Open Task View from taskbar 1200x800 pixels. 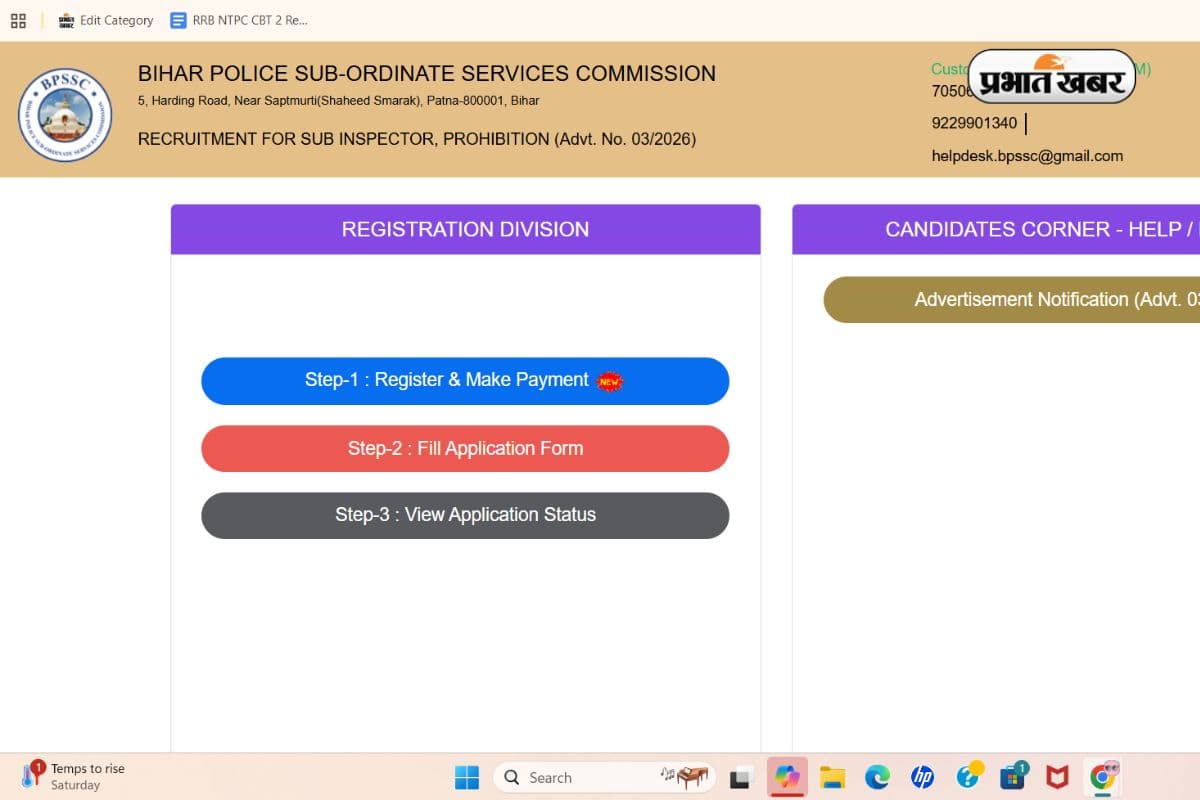click(x=741, y=777)
